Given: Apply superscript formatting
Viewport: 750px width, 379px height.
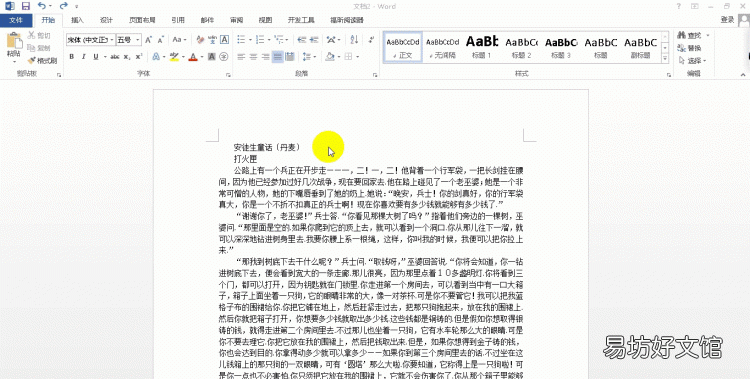Looking at the screenshot, I should pyautogui.click(x=139, y=57).
